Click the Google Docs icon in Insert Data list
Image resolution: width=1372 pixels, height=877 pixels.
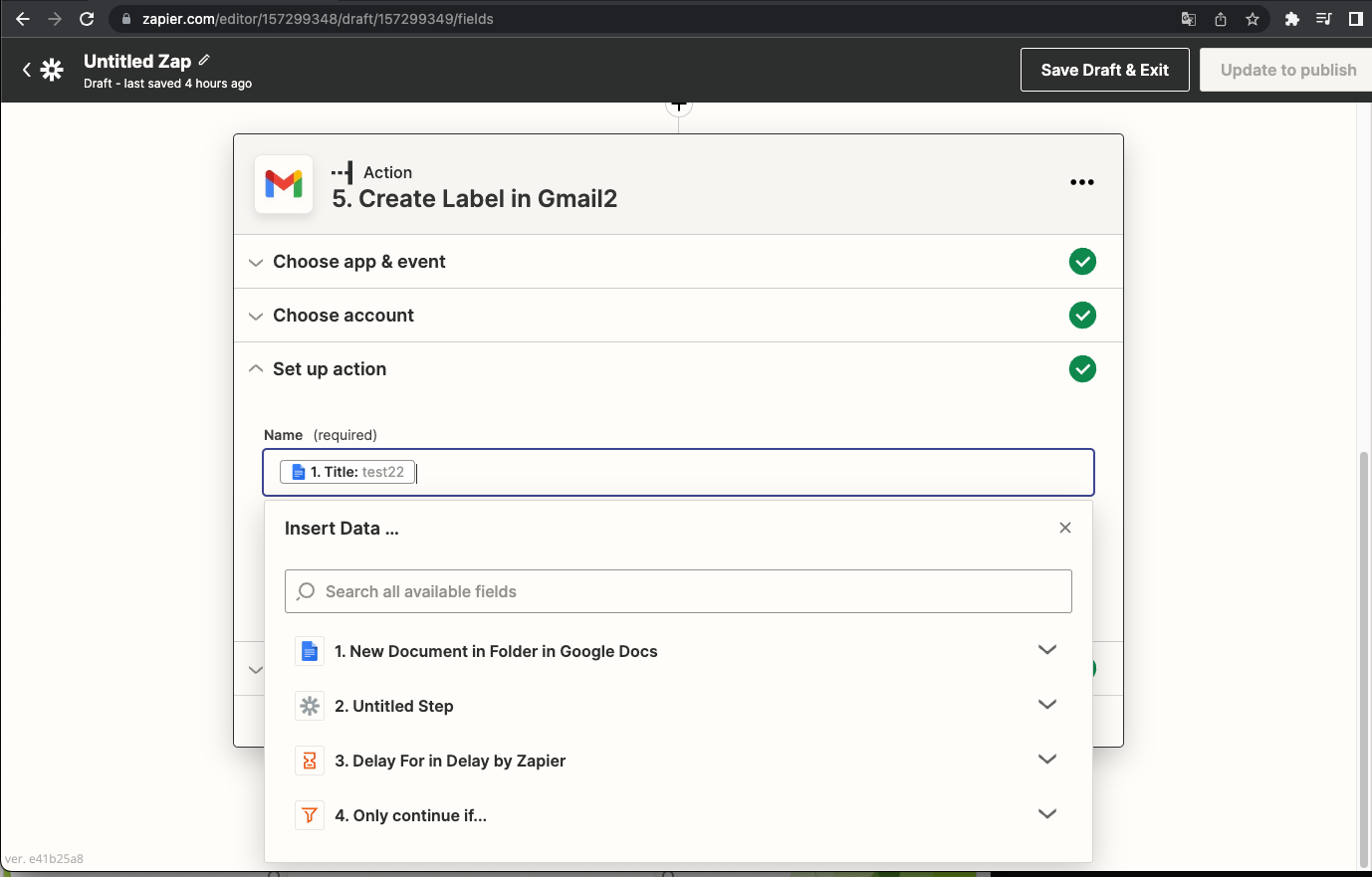point(310,652)
